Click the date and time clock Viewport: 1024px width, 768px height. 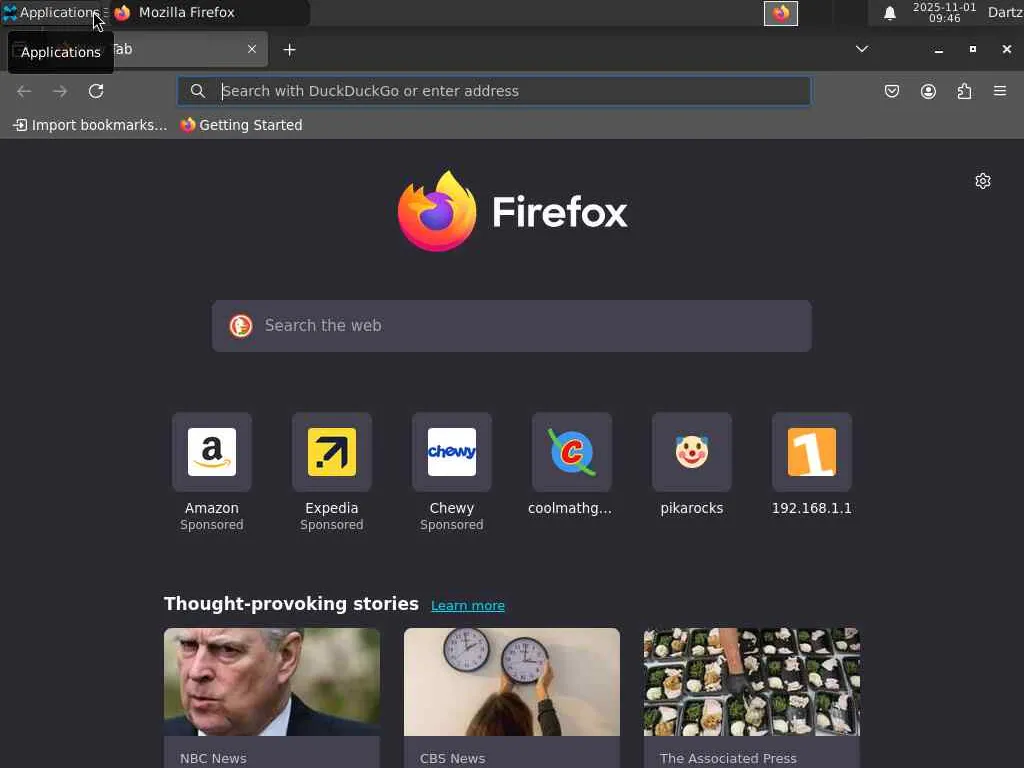(944, 12)
